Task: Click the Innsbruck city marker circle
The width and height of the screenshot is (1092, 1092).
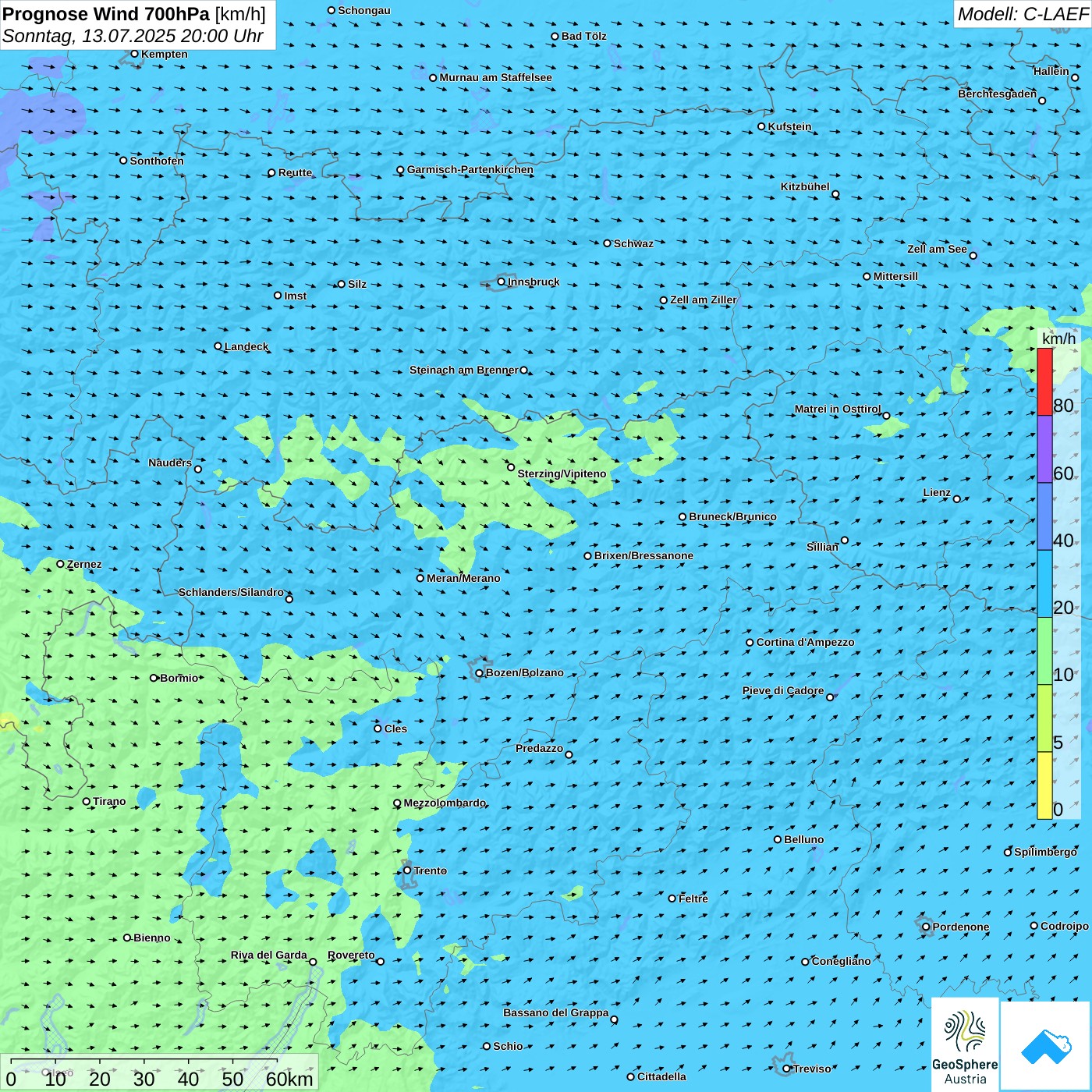Action: (x=501, y=282)
